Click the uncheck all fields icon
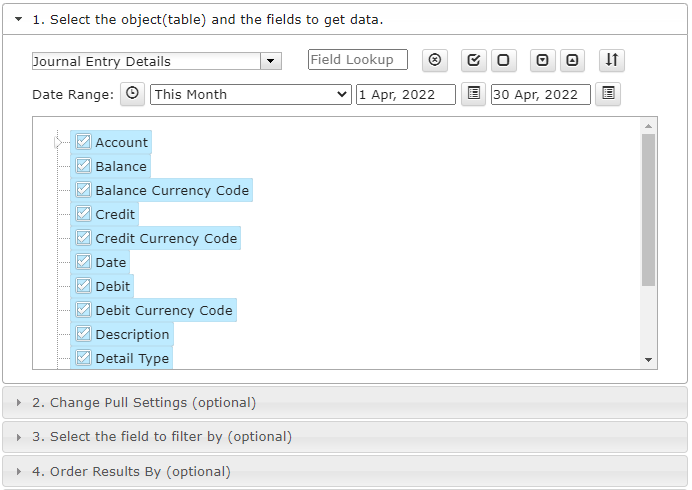 [504, 60]
